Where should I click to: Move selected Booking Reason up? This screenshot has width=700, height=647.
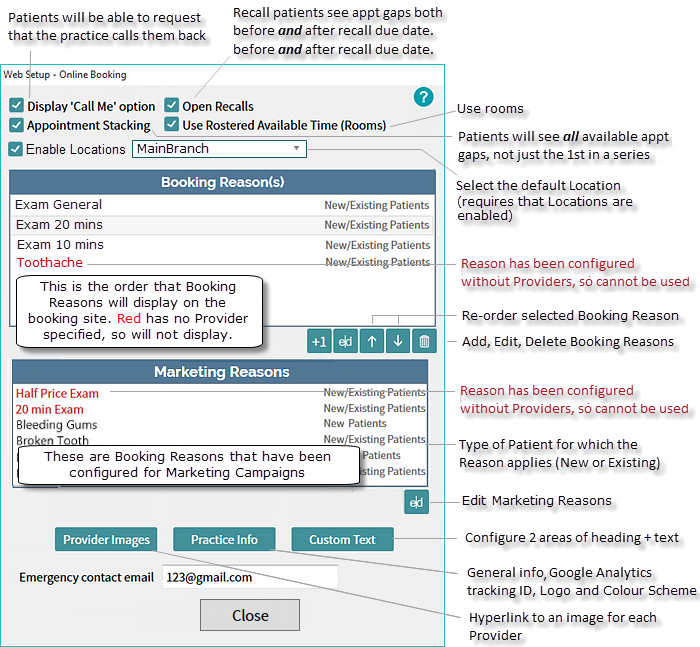coord(372,342)
